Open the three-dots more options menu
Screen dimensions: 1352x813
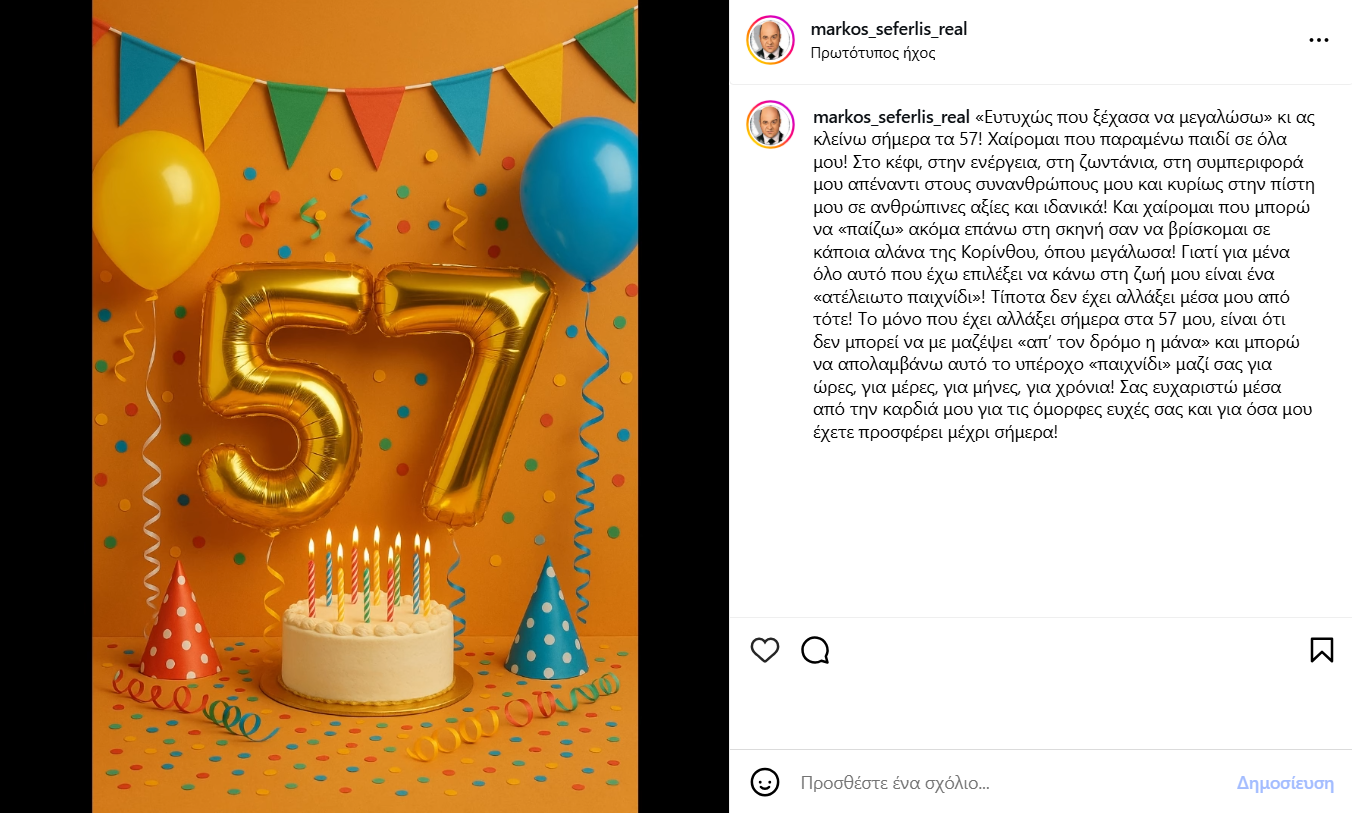click(1319, 40)
